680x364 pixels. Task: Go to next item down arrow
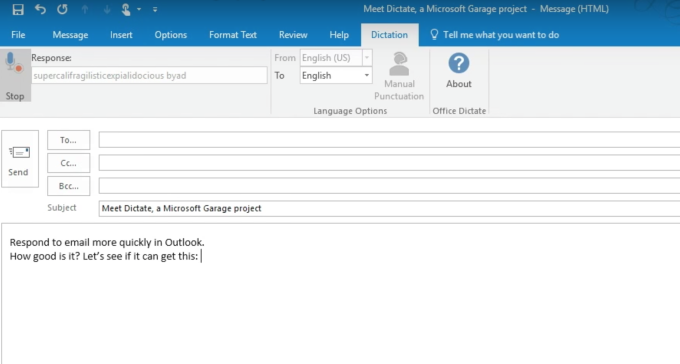(107, 10)
